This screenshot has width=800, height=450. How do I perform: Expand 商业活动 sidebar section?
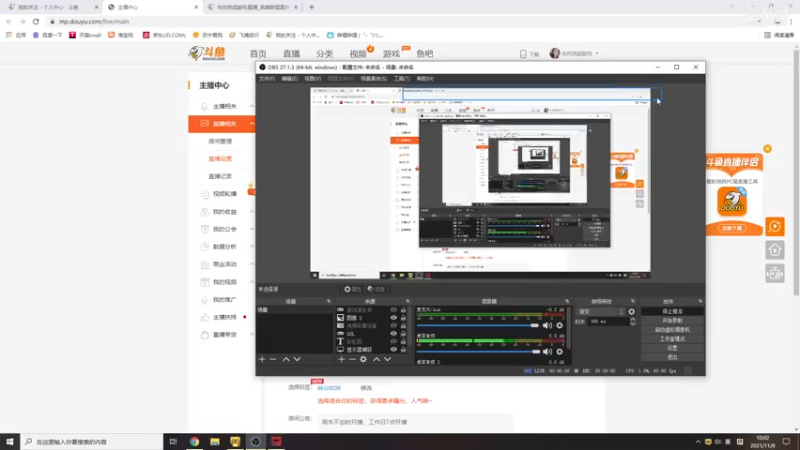252,264
